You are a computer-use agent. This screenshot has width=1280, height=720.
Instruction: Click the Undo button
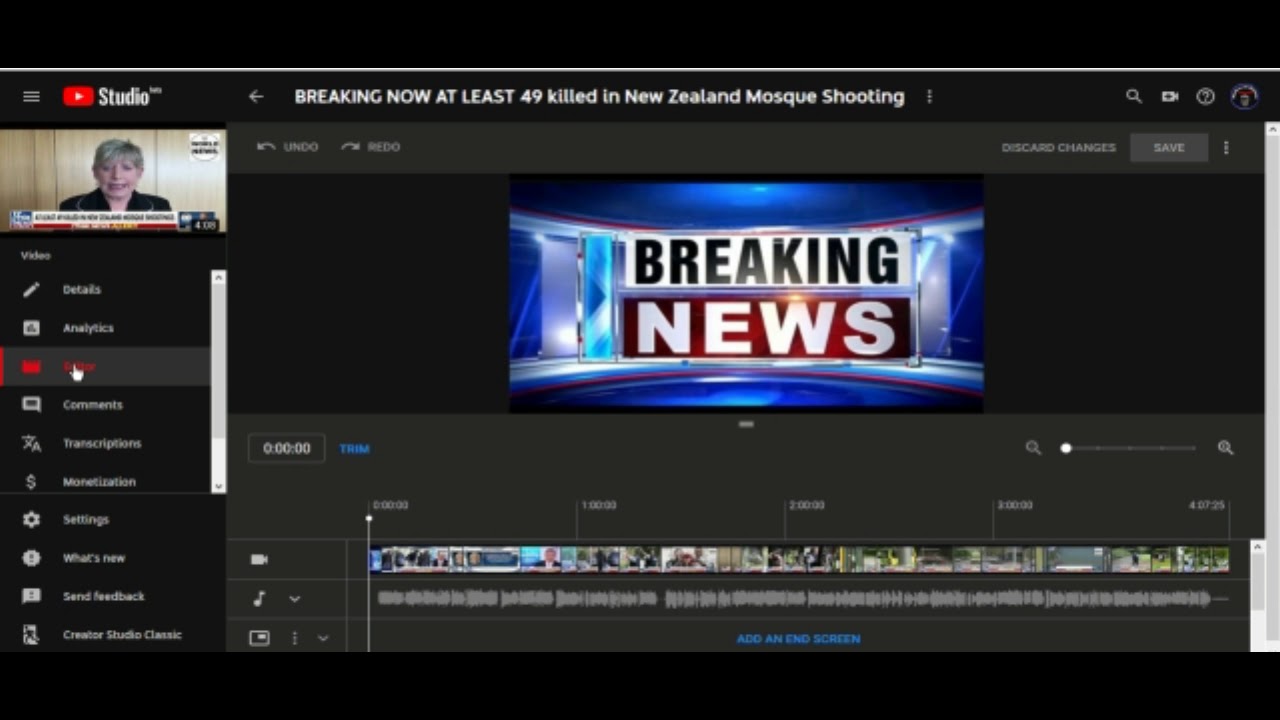pos(287,147)
